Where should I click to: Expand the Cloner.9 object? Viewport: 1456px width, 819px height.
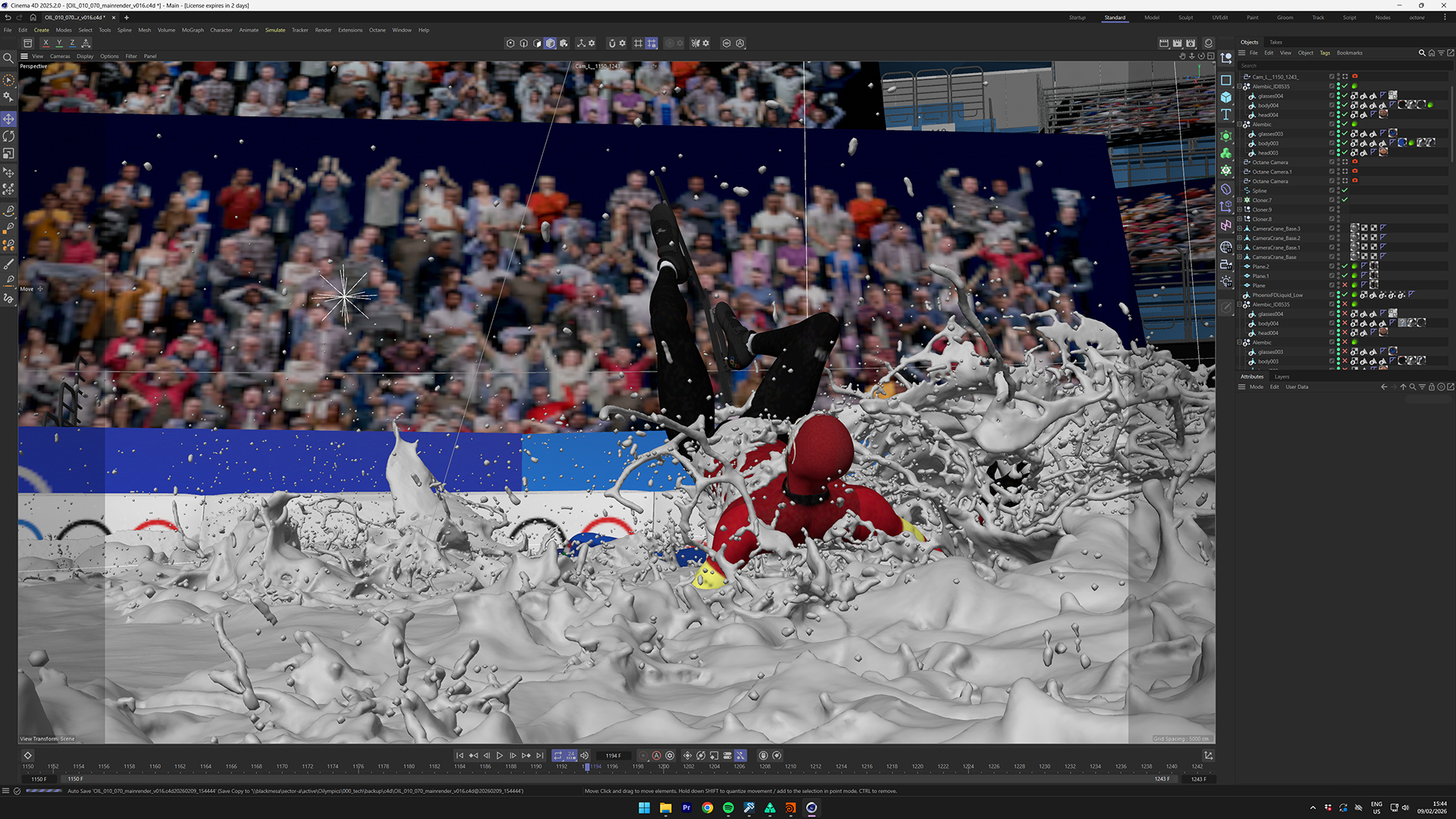(1240, 210)
